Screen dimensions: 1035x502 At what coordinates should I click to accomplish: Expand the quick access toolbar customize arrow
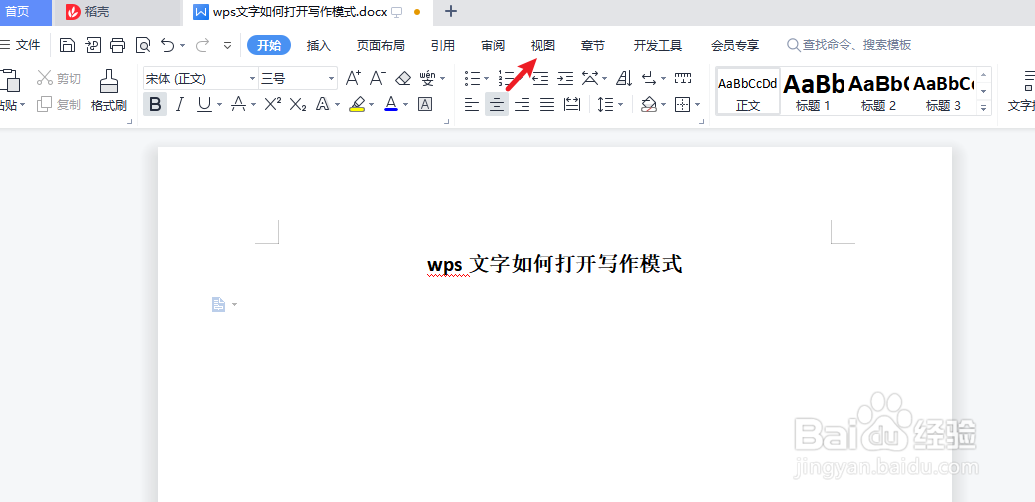tap(228, 46)
